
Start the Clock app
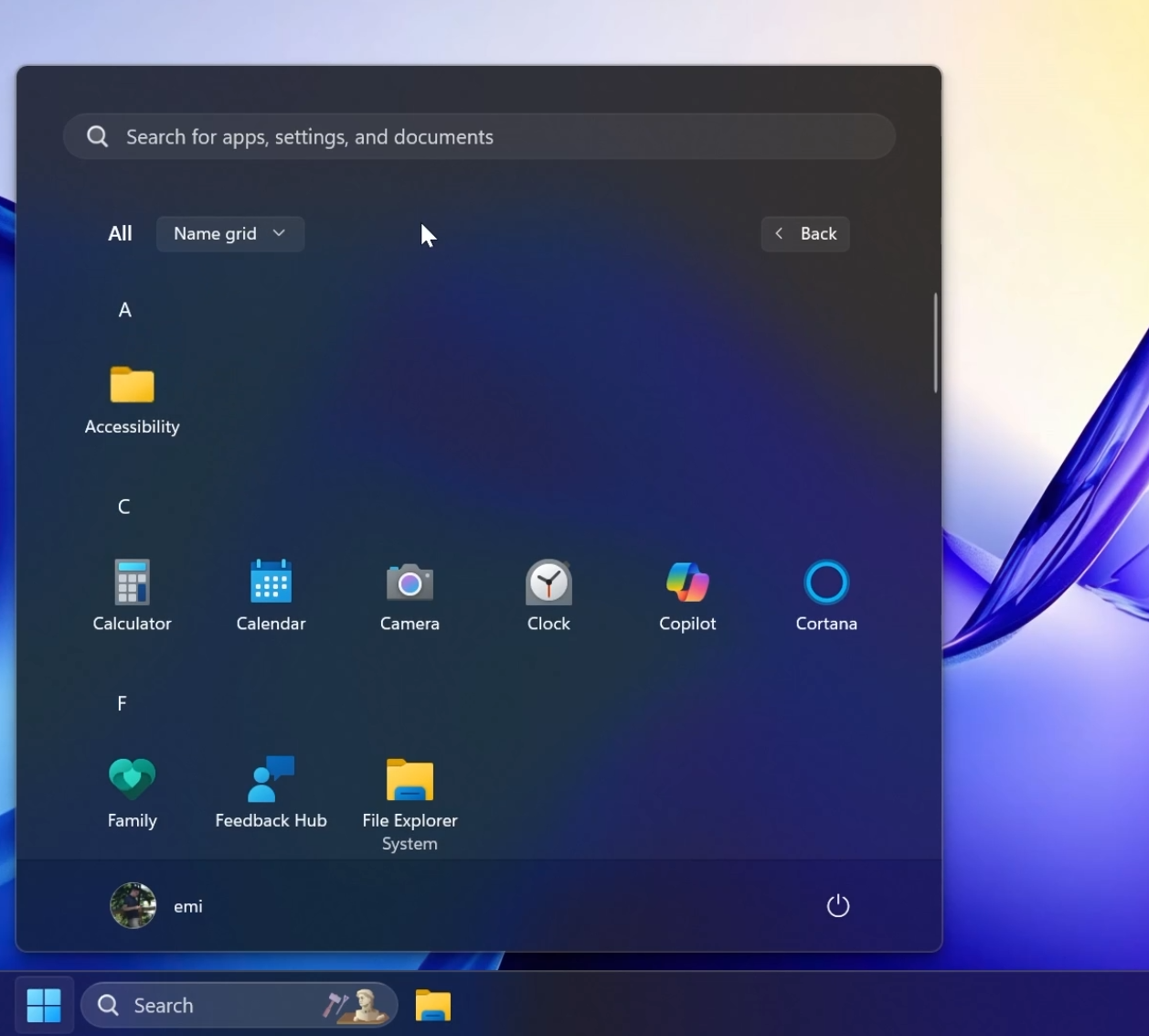pyautogui.click(x=548, y=594)
